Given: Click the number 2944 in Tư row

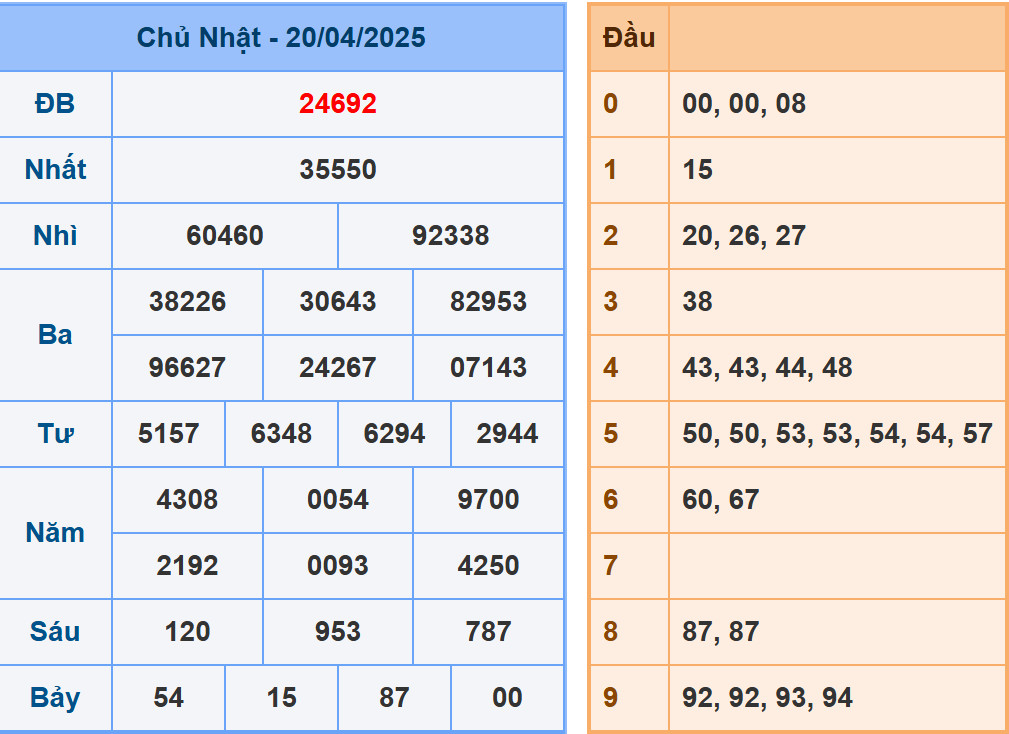Looking at the screenshot, I should [506, 434].
